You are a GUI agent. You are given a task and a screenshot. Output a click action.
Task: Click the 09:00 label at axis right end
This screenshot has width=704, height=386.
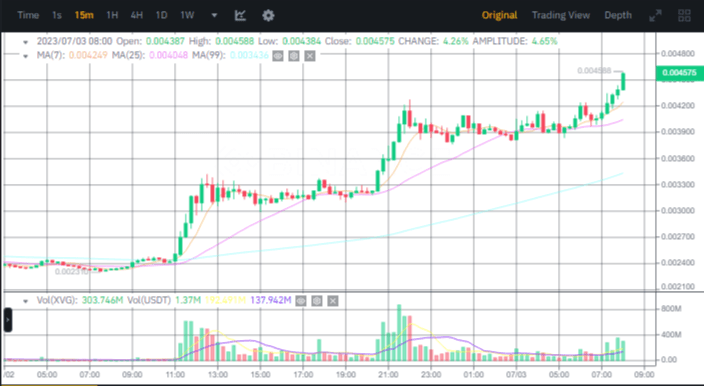[644, 374]
